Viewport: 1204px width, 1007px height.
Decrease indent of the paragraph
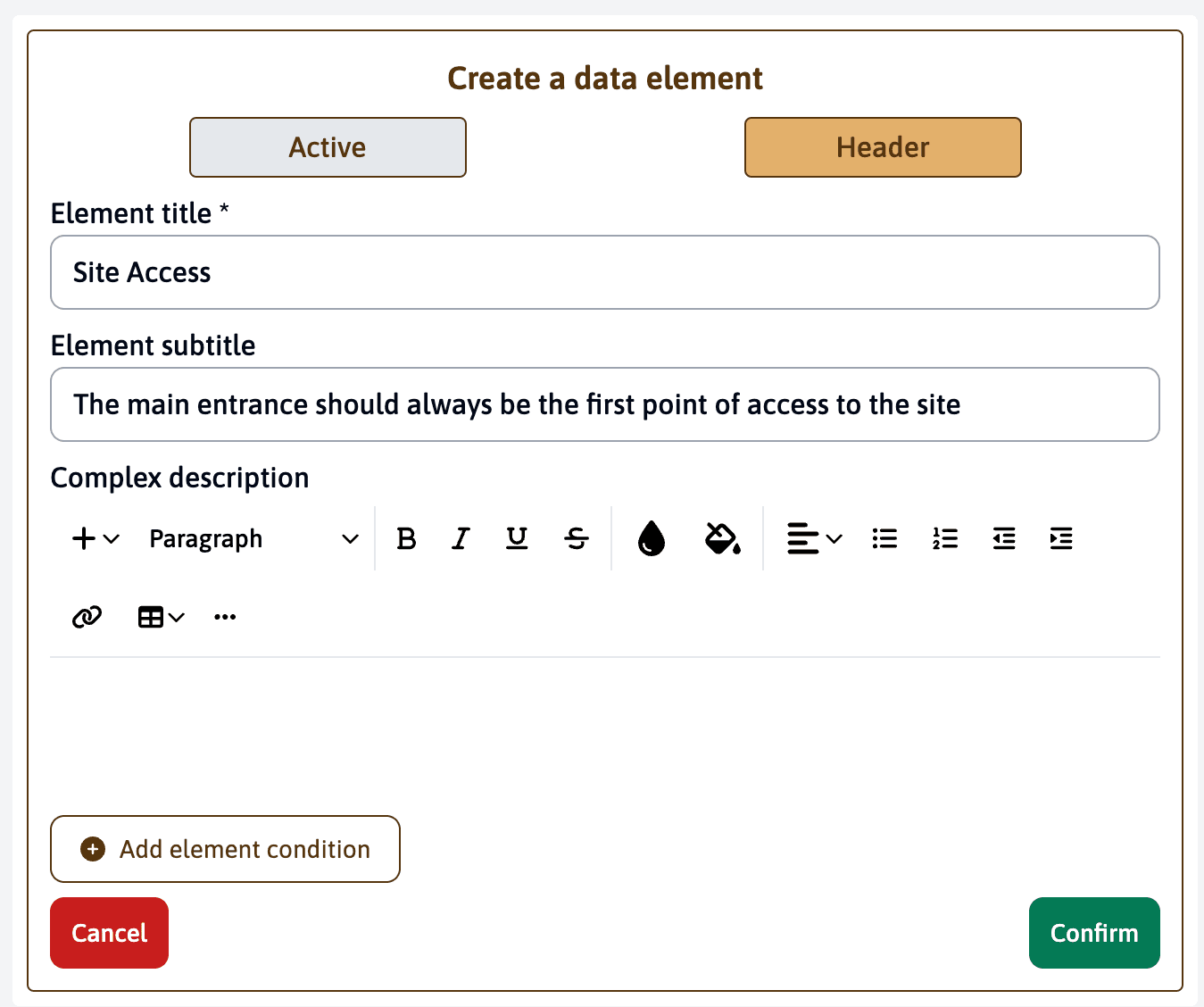pos(1004,538)
